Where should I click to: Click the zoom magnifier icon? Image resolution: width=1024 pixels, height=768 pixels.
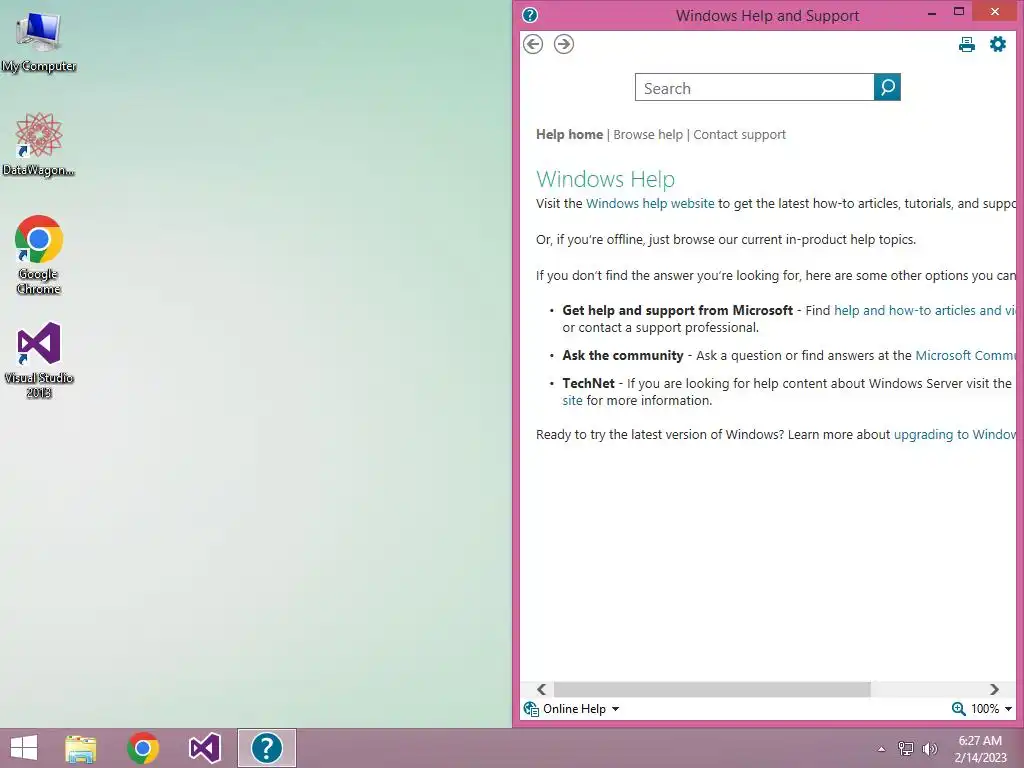tap(958, 709)
